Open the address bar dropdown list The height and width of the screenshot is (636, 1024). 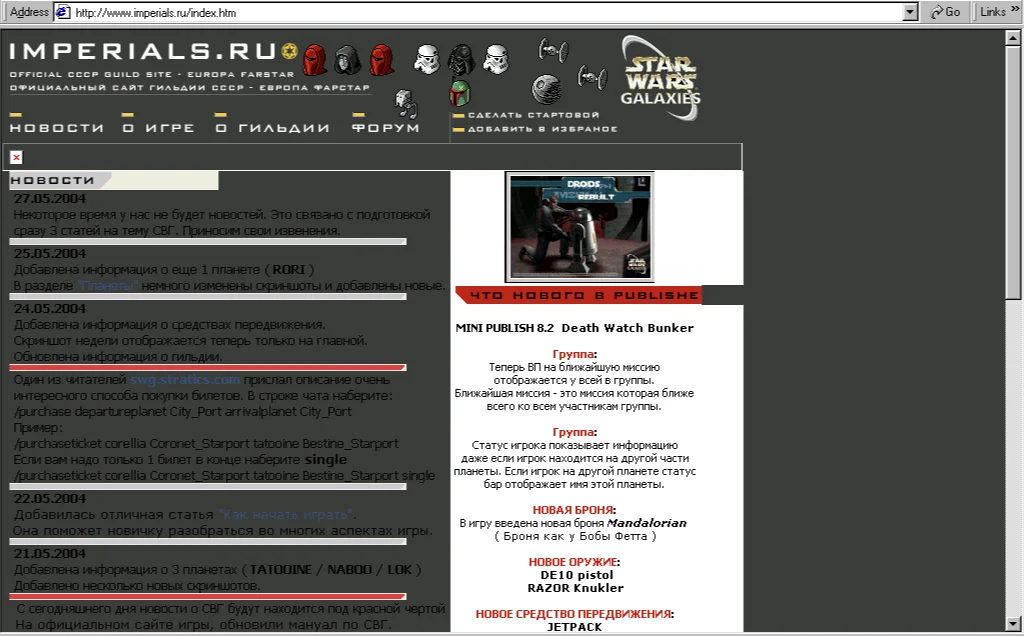tap(910, 12)
